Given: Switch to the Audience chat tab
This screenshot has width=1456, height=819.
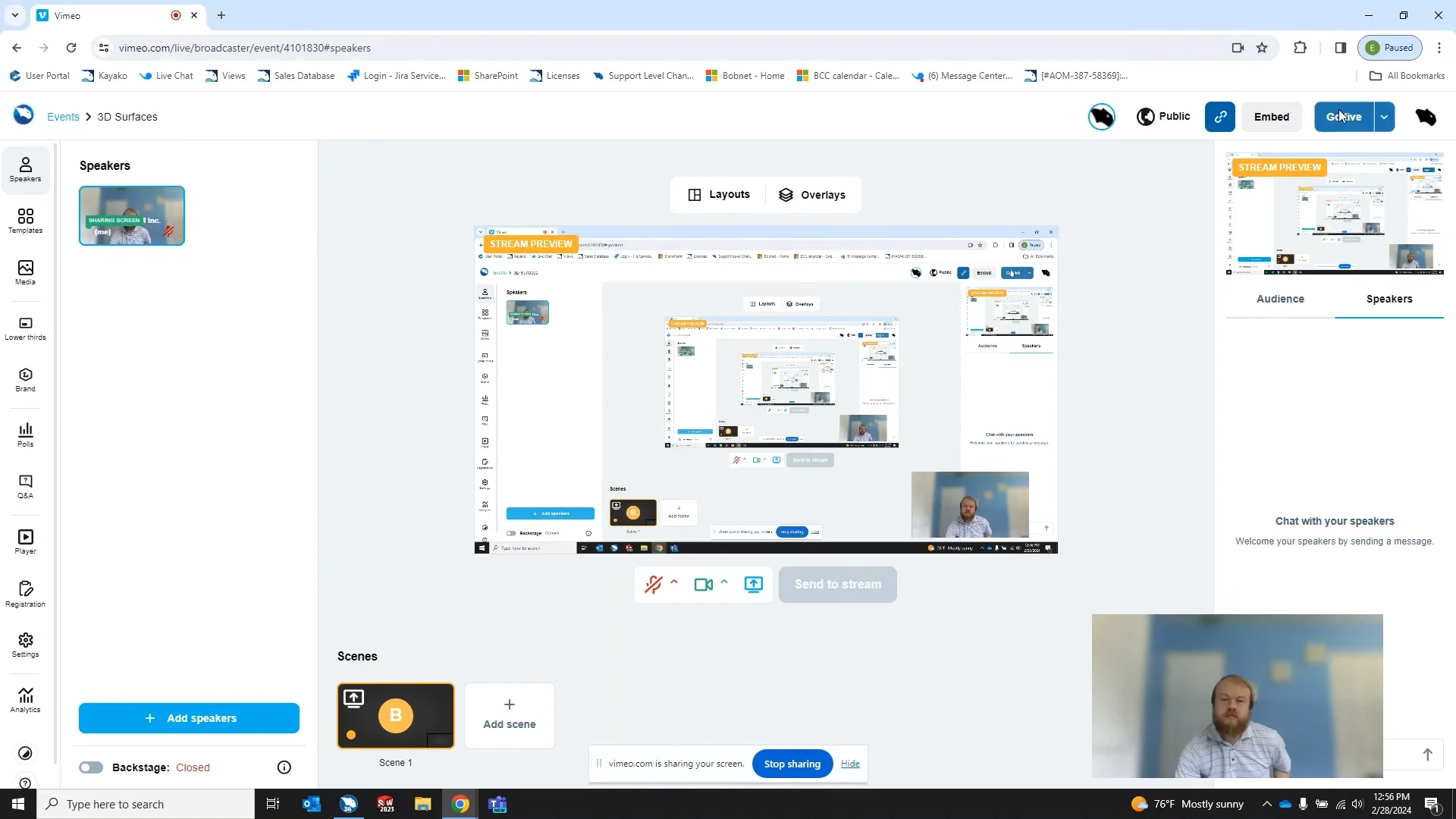Looking at the screenshot, I should click(x=1280, y=300).
